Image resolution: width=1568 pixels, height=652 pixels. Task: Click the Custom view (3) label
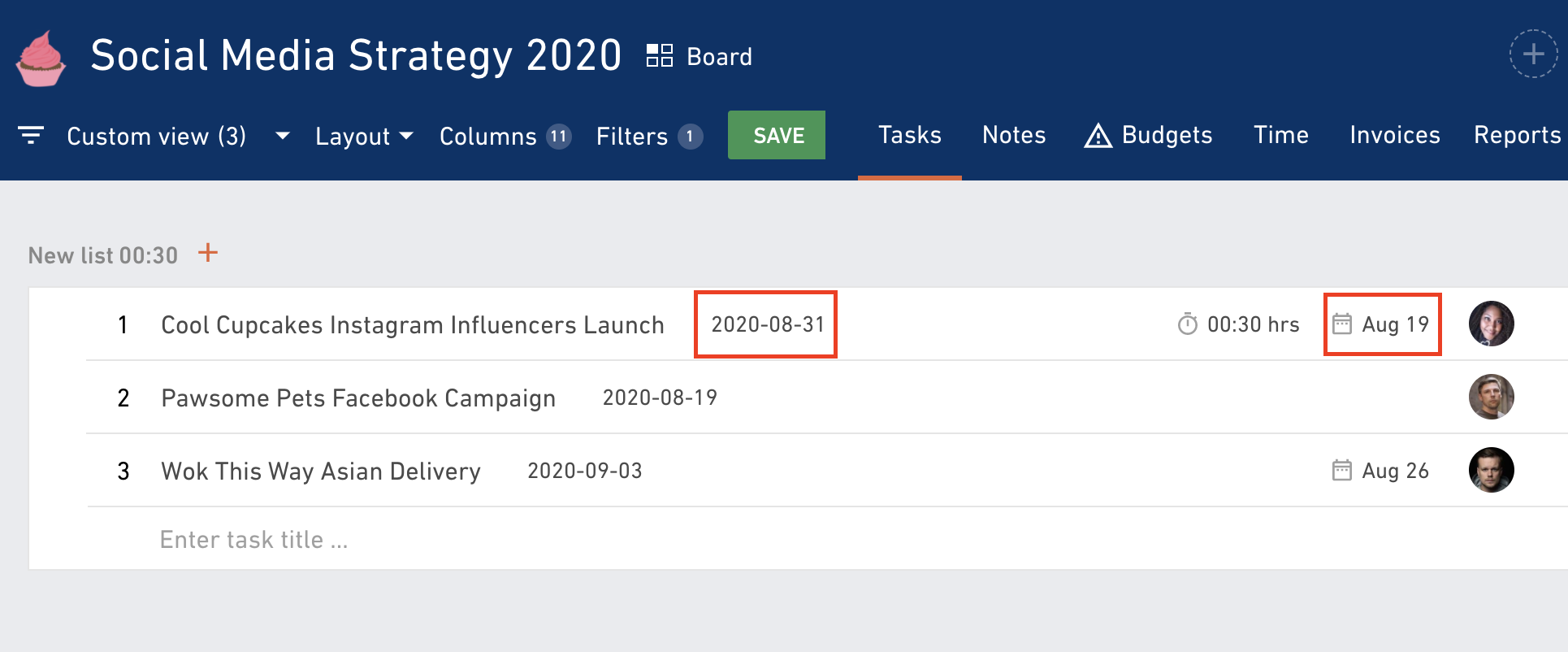156,136
